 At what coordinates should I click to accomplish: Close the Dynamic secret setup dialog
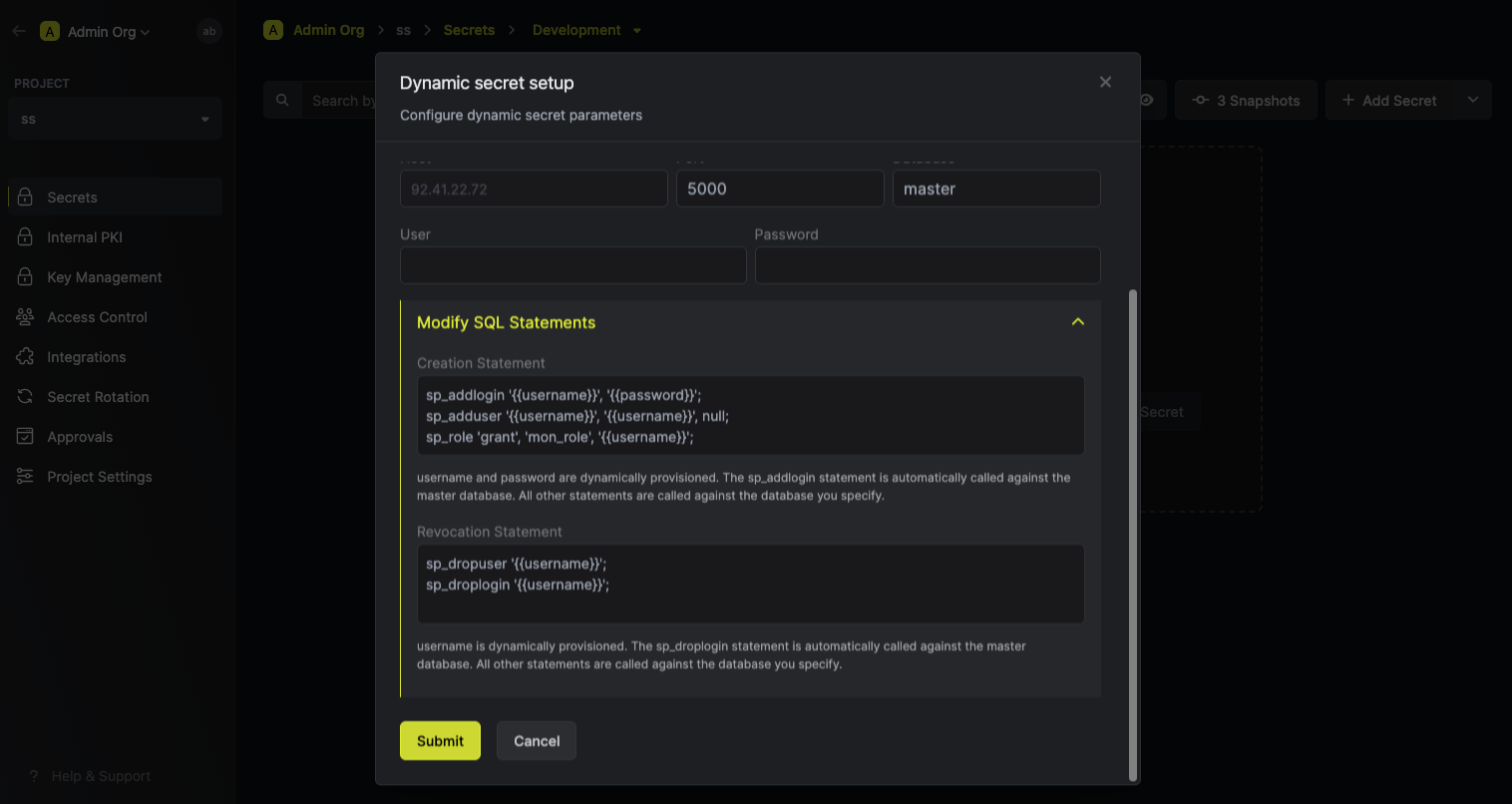[x=1105, y=82]
